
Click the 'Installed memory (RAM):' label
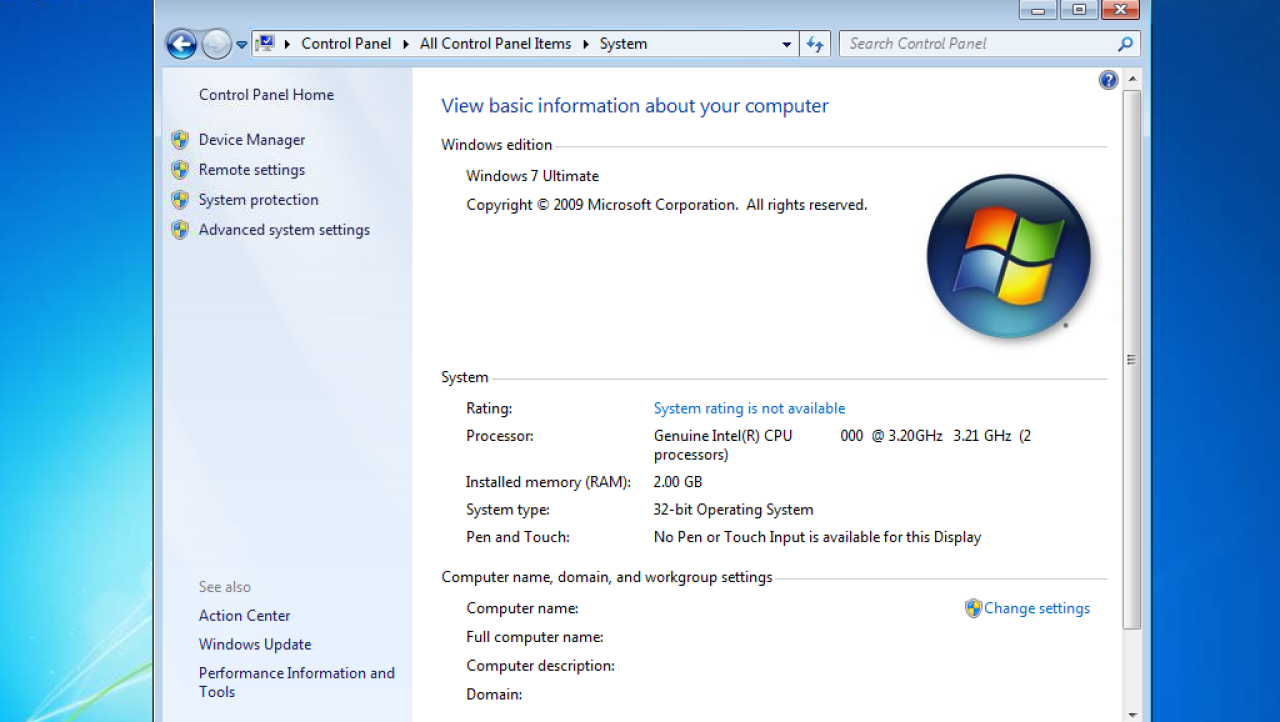pyautogui.click(x=549, y=482)
